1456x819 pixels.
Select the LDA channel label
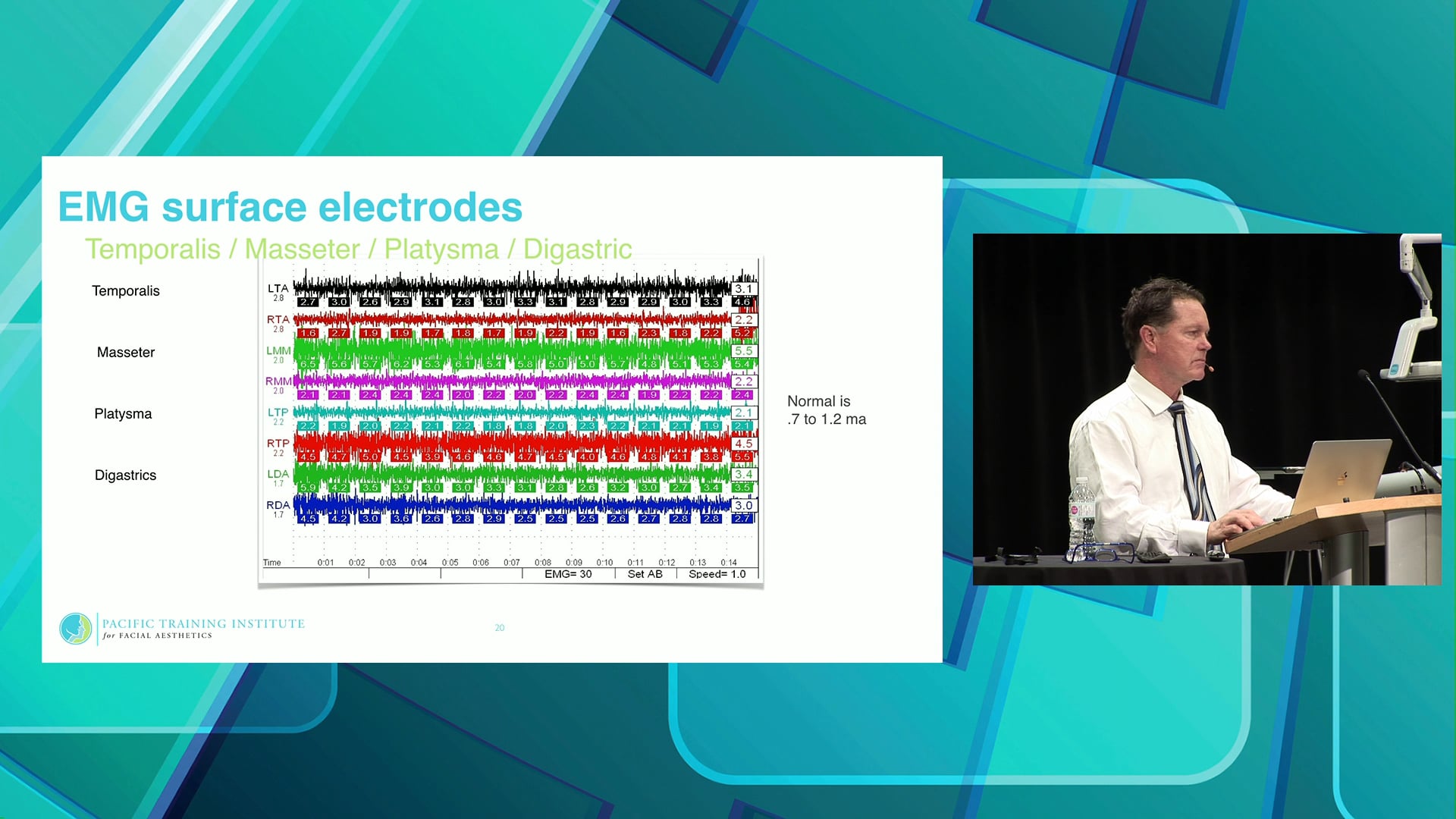click(x=278, y=475)
